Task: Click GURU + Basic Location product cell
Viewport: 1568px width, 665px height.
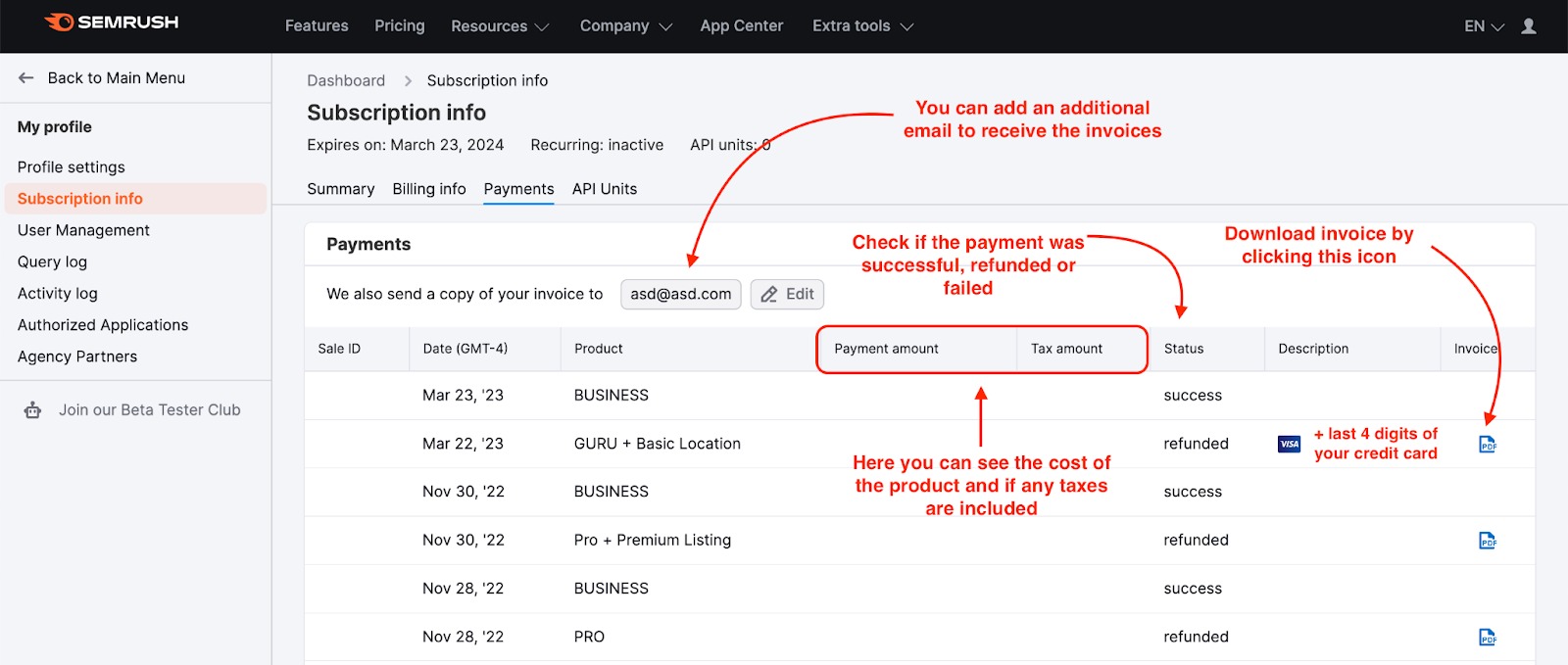Action: (658, 444)
